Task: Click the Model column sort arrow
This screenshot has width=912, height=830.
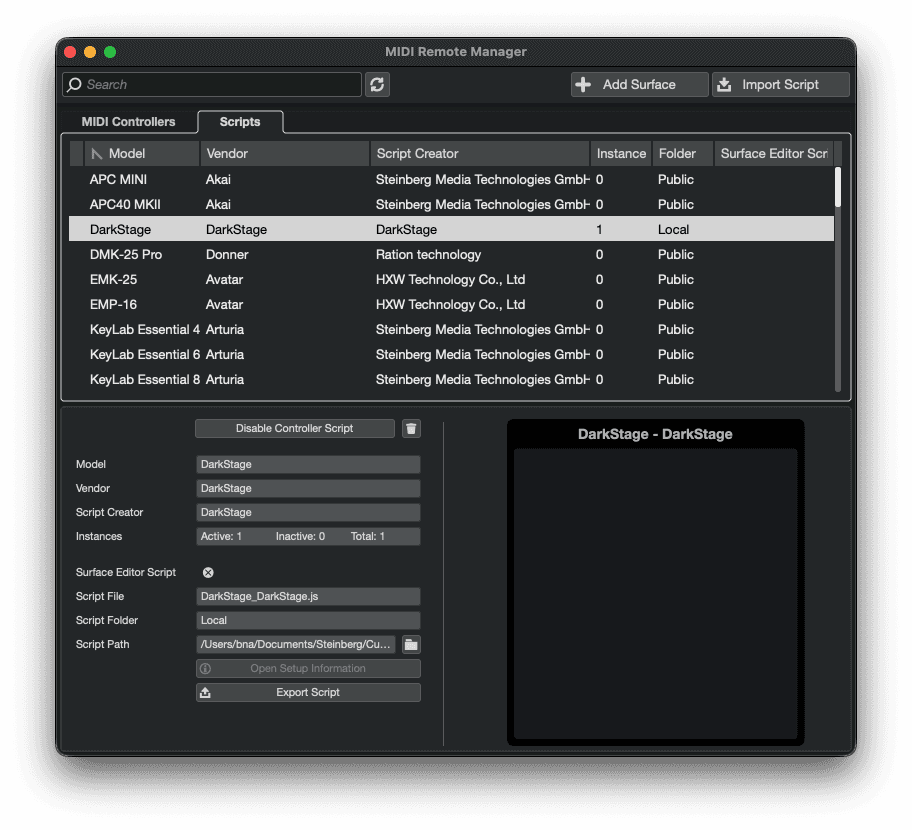Action: 97,154
